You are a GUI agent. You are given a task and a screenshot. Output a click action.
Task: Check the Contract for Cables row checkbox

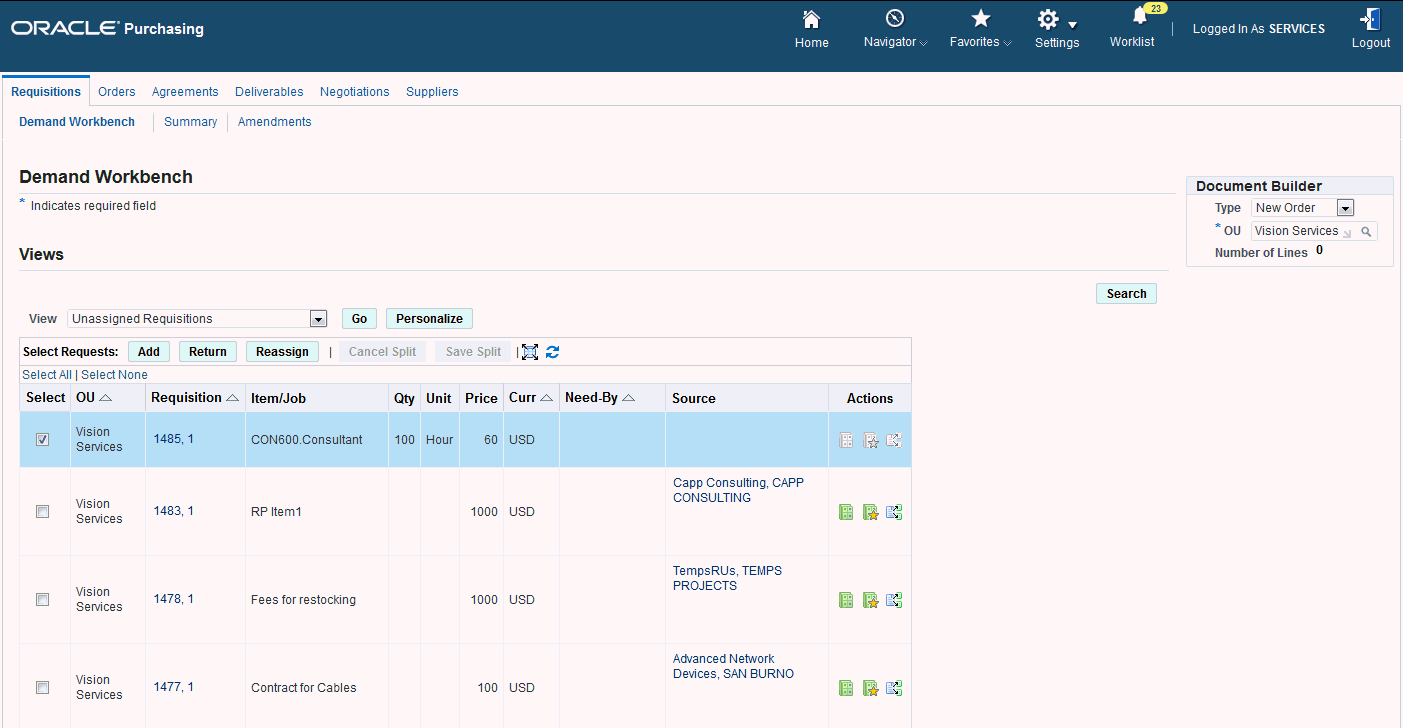pyautogui.click(x=42, y=687)
